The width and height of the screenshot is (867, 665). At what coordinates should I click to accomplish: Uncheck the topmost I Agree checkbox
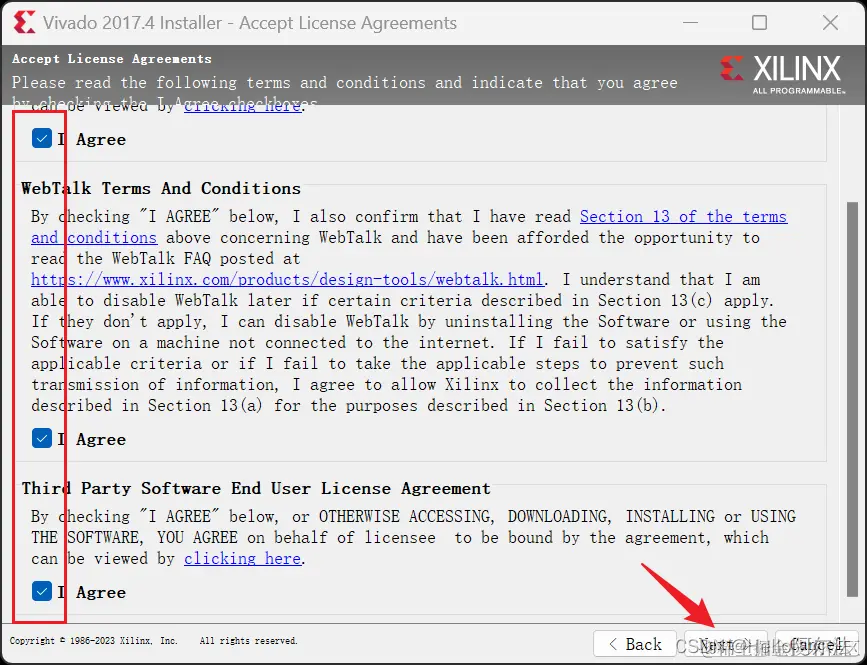pyautogui.click(x=42, y=139)
